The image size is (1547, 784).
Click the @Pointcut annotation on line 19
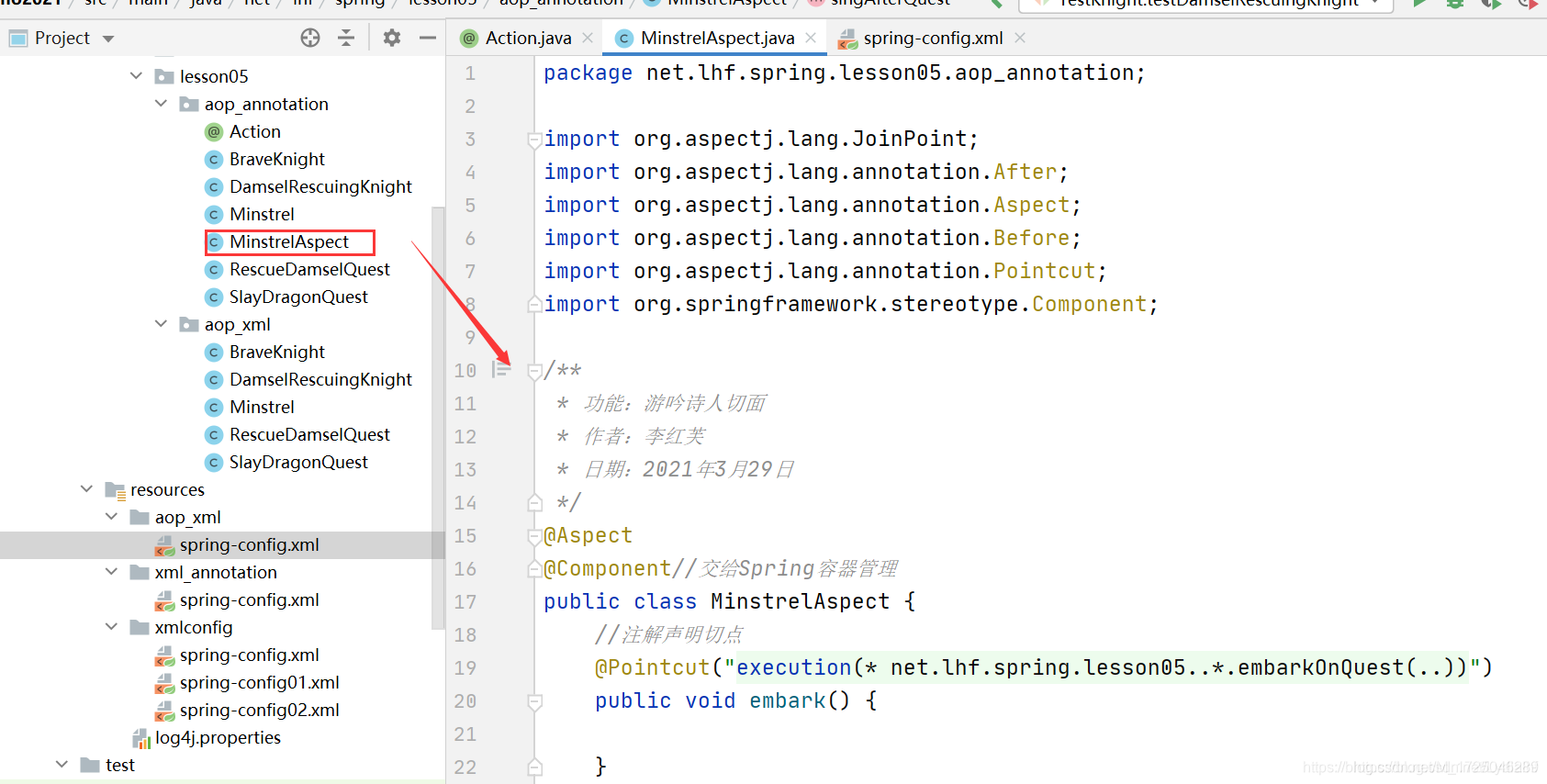[x=652, y=667]
